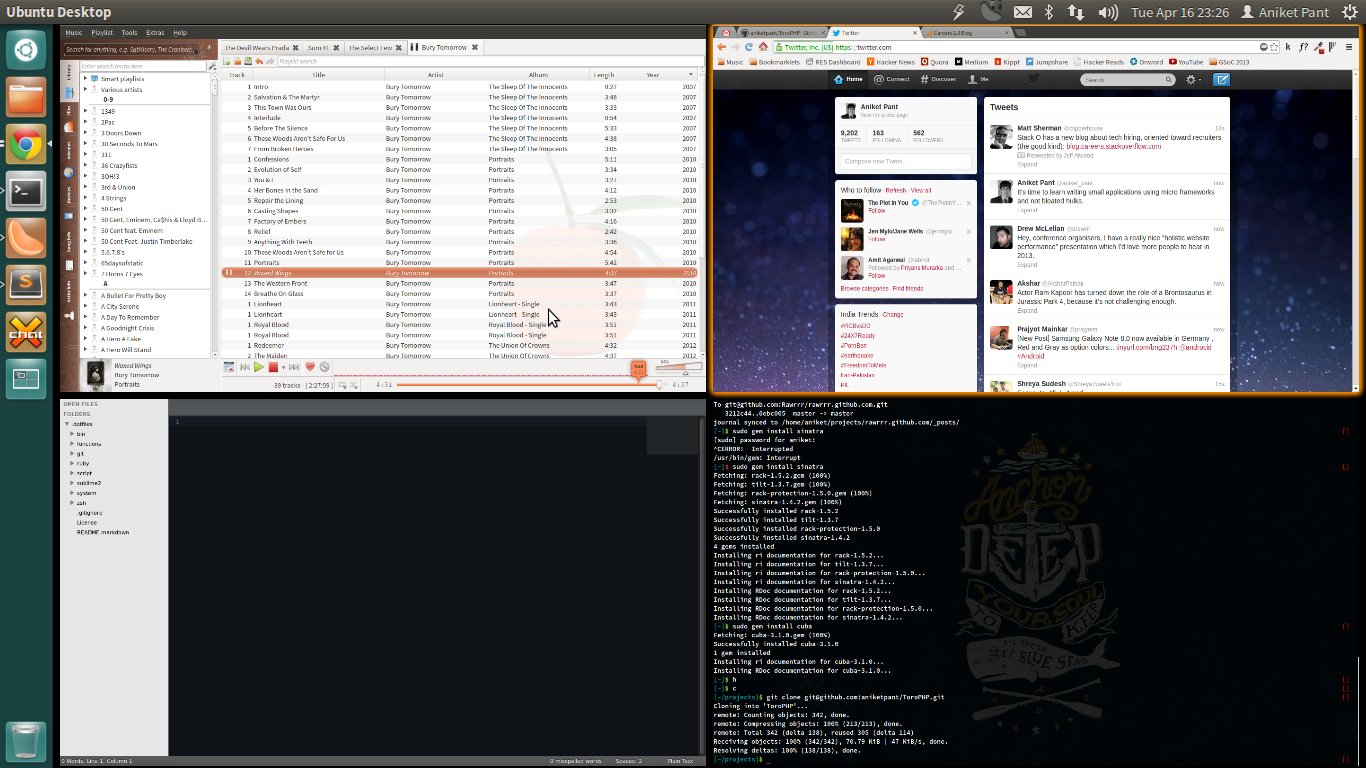1366x768 pixels.
Task: Expand the 3 Doors Down artist
Action: click(x=85, y=133)
